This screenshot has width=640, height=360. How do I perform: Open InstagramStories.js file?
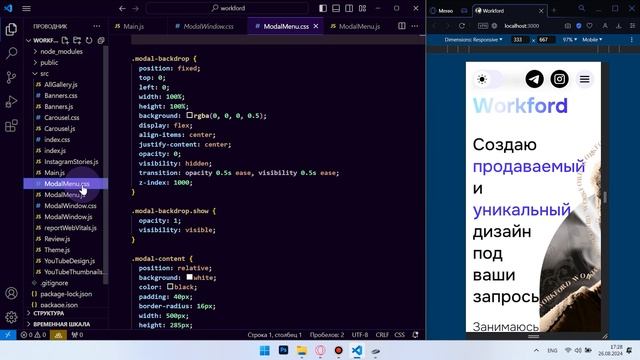(71, 162)
